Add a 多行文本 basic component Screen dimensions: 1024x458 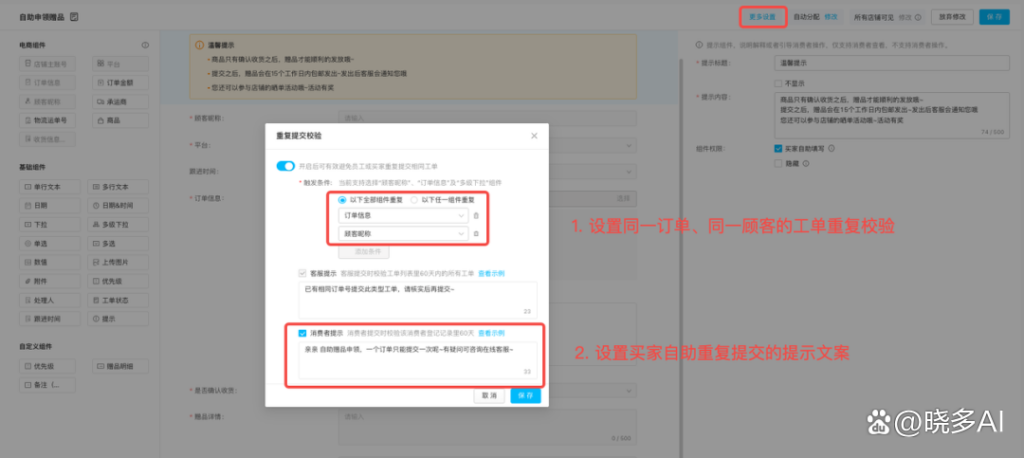[118, 187]
